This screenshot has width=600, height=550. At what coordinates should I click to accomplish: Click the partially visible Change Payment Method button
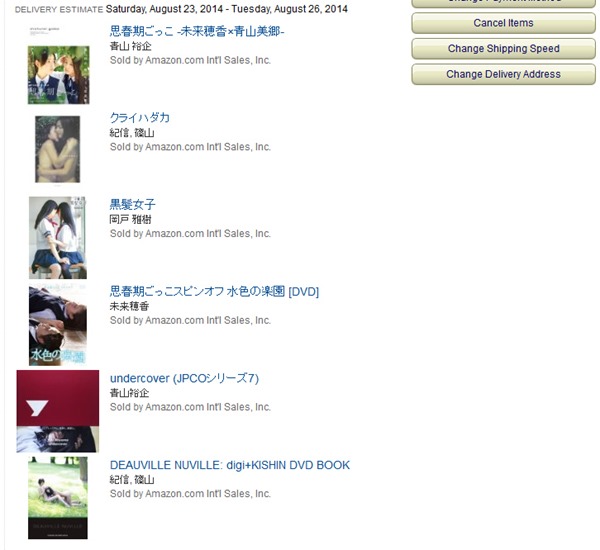pos(503,3)
